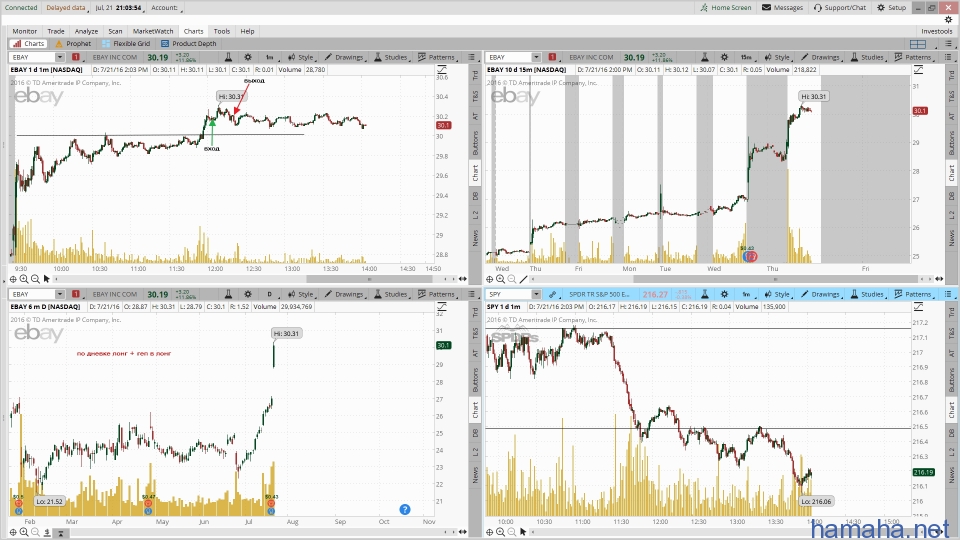Open symbol dropdown in the 1m EBAY chart
960x540 pixels.
tap(59, 57)
